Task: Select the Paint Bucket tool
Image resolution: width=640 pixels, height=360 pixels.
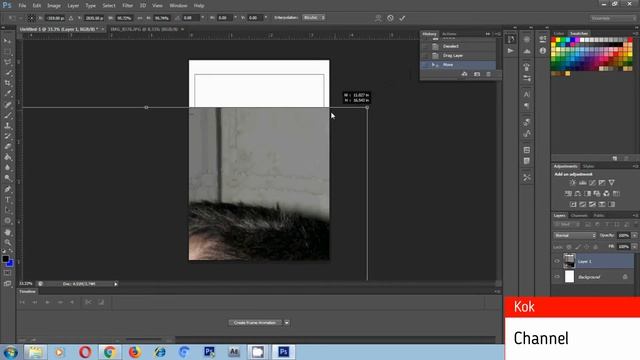Action: 7,157
